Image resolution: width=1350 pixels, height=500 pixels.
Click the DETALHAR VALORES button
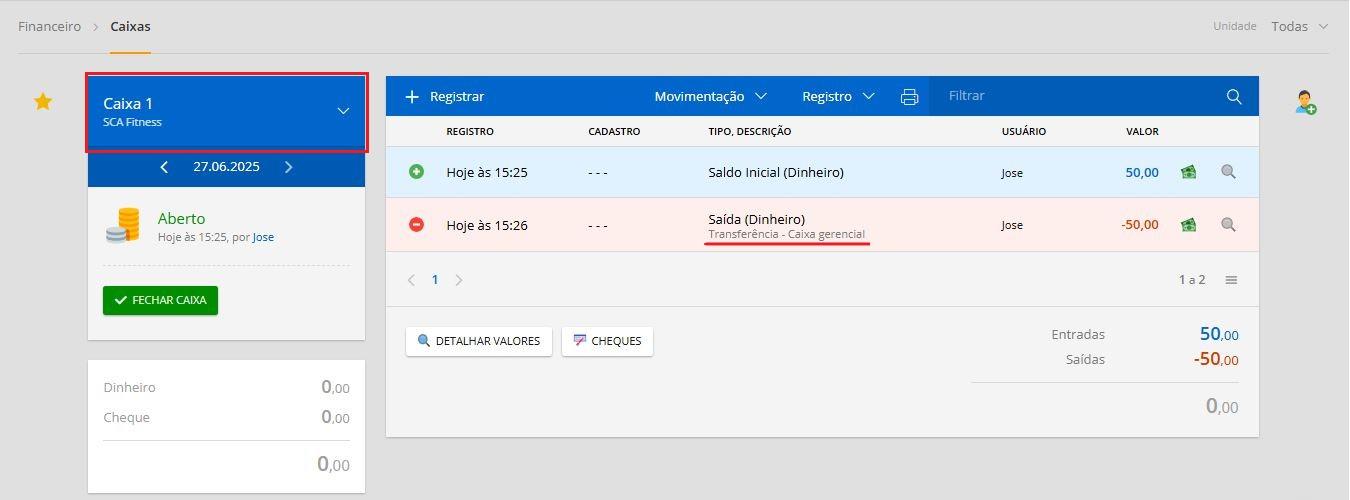(x=479, y=341)
